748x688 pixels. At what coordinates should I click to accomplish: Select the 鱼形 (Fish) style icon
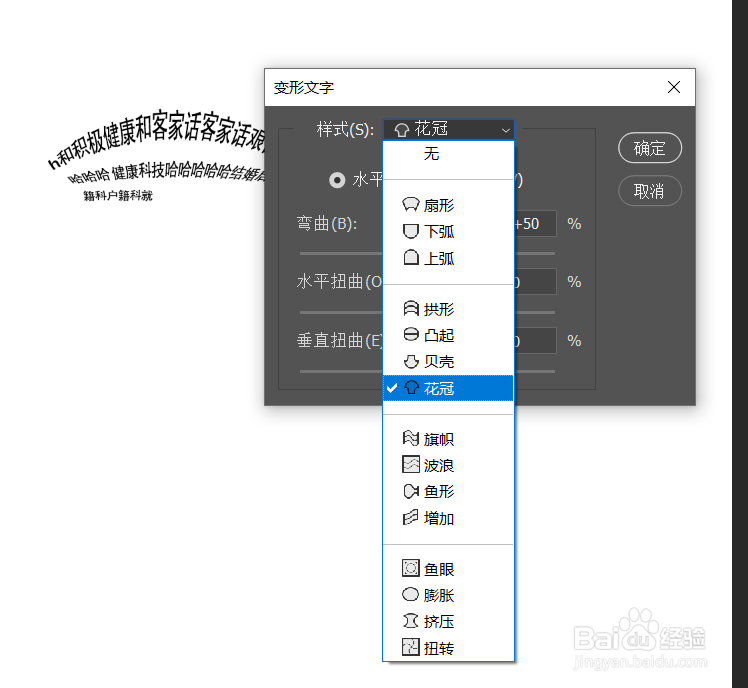[411, 491]
